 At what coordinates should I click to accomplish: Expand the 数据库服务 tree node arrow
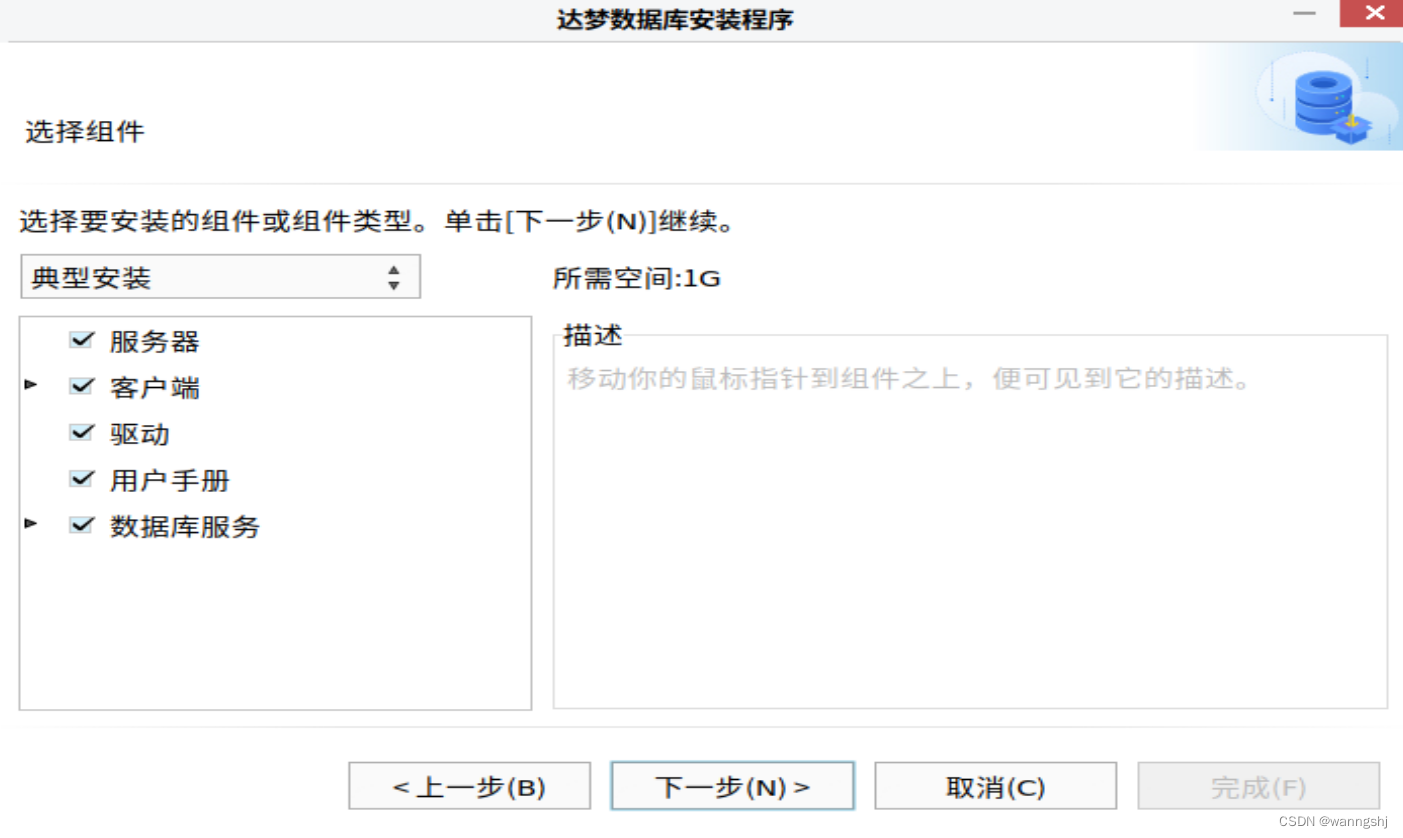tap(31, 523)
